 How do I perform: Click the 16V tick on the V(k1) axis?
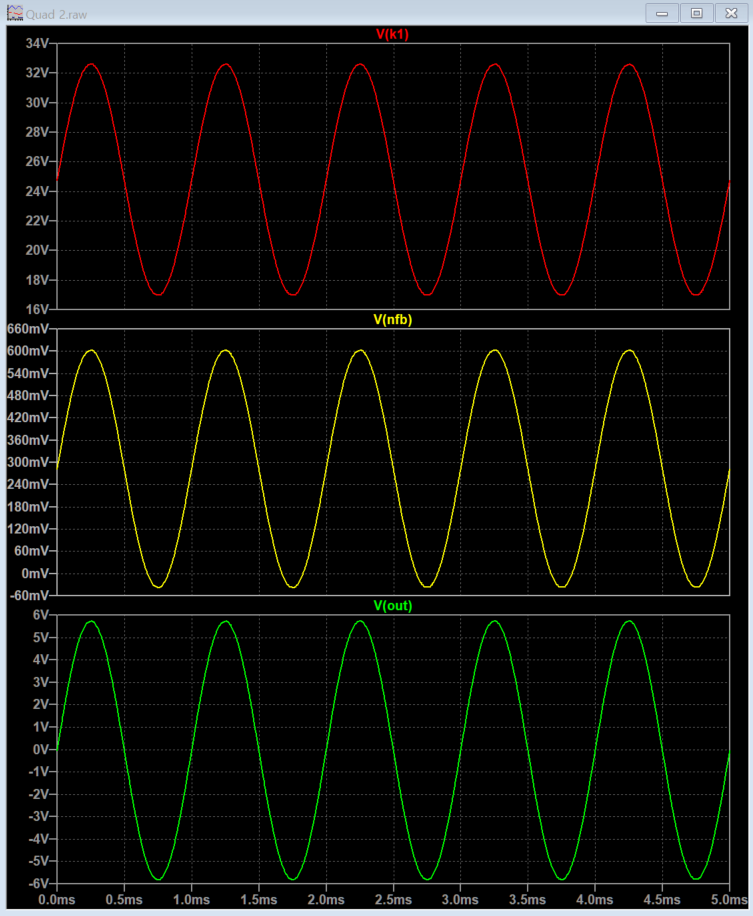coord(36,309)
